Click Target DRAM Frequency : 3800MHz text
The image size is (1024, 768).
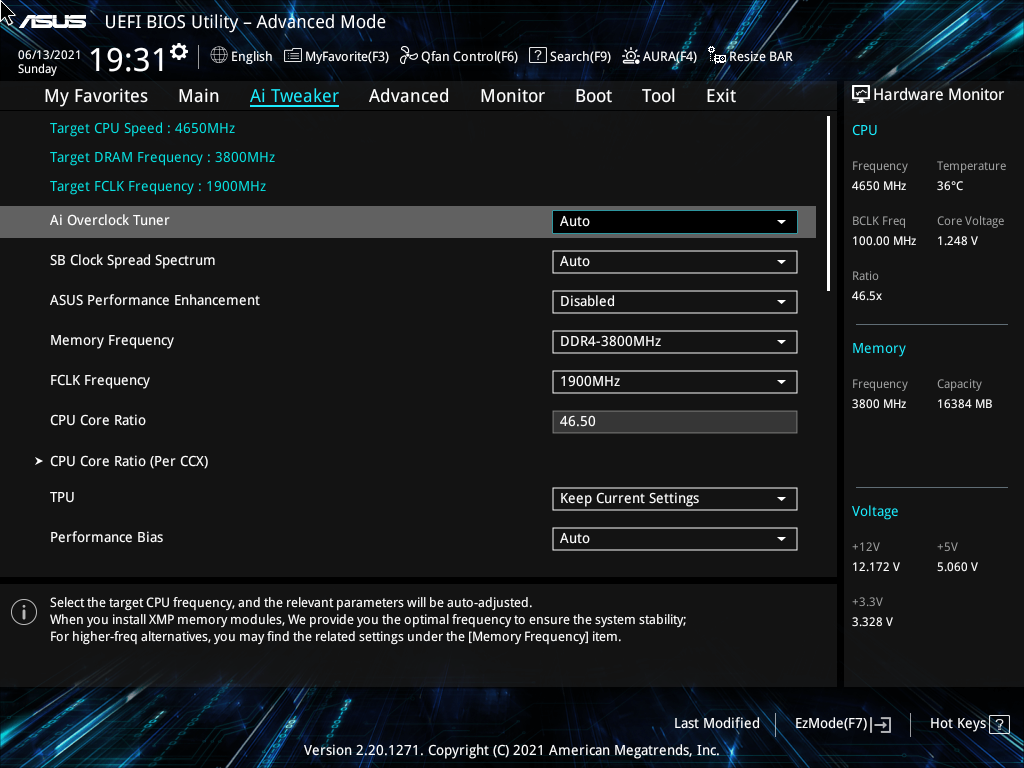pyautogui.click(x=162, y=157)
